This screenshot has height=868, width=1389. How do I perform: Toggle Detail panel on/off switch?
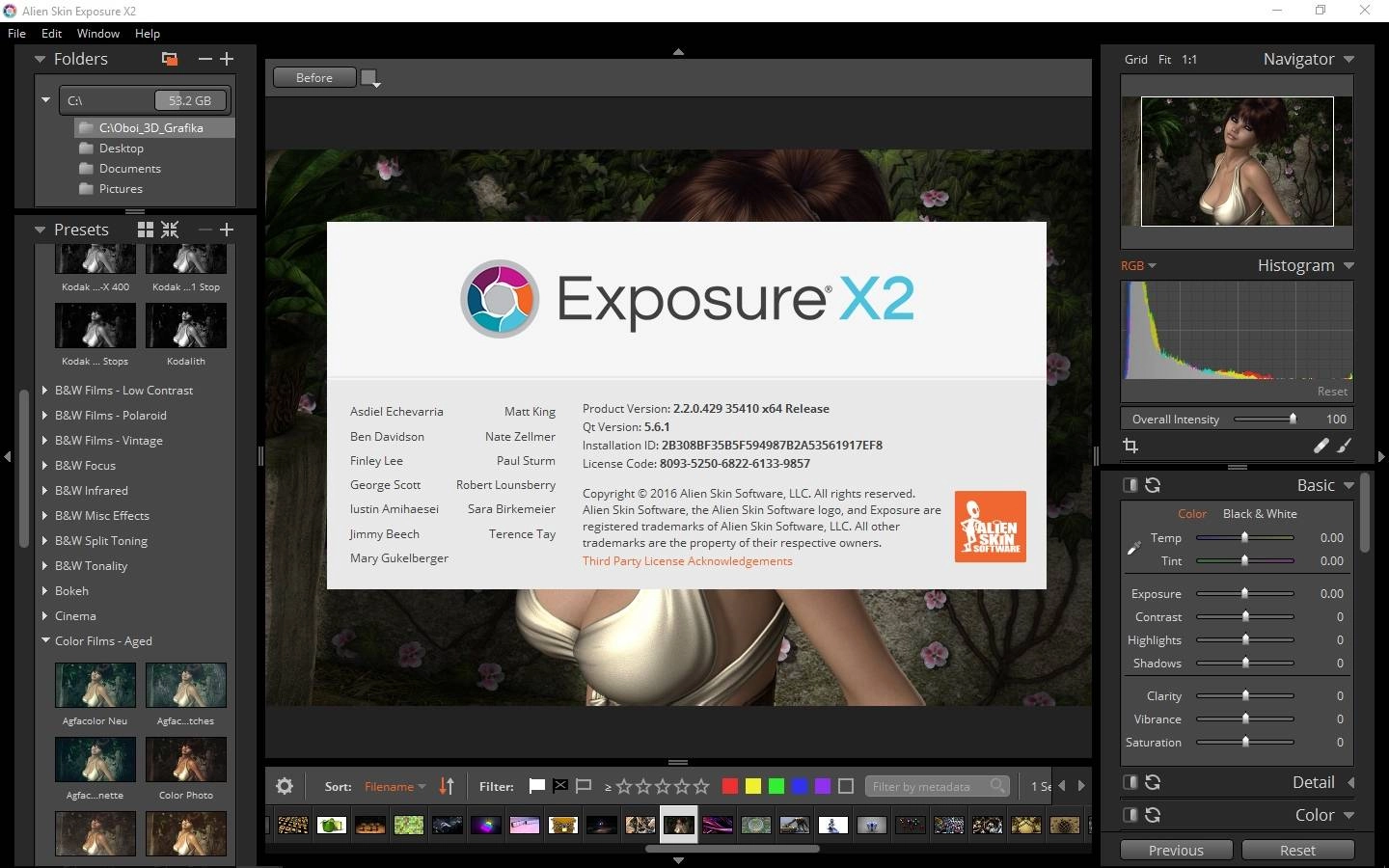[1130, 782]
